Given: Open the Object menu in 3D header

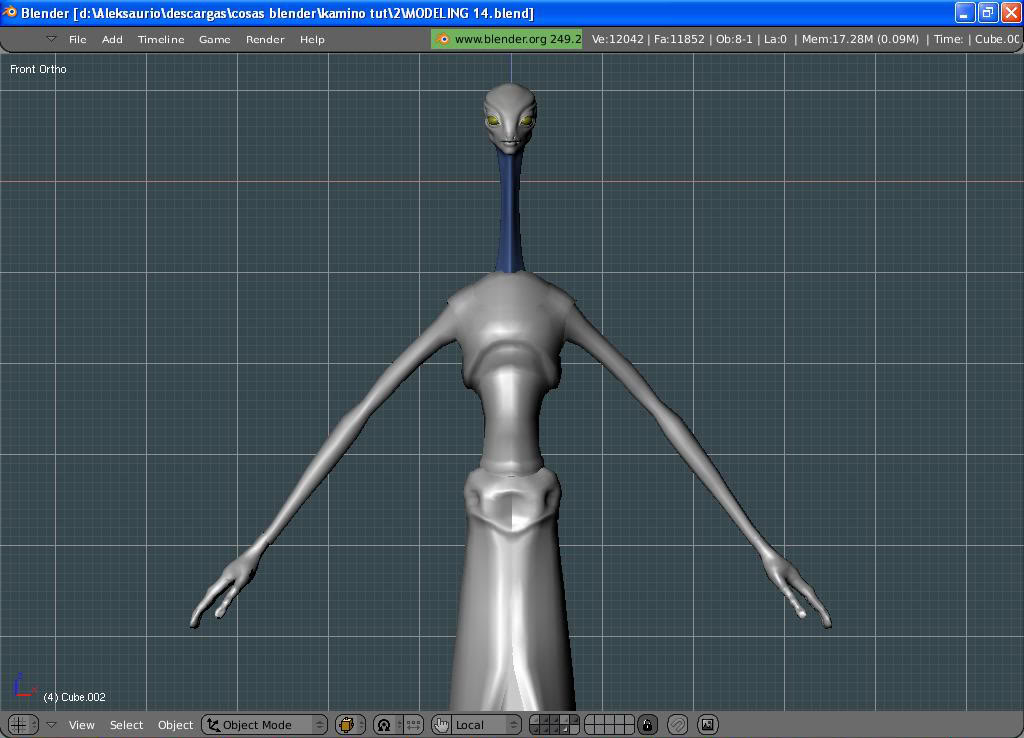Looking at the screenshot, I should click(x=175, y=725).
